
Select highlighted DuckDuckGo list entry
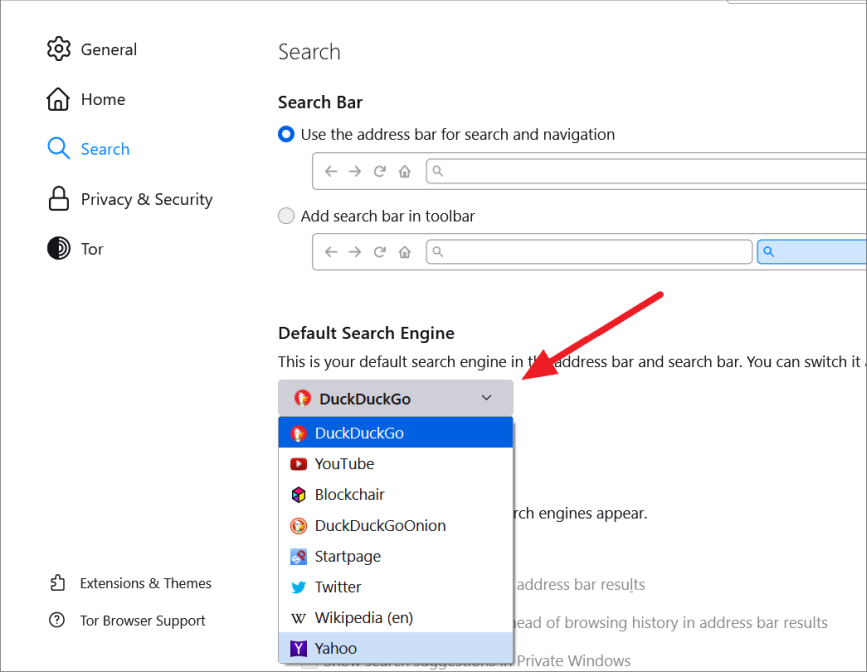tap(359, 434)
